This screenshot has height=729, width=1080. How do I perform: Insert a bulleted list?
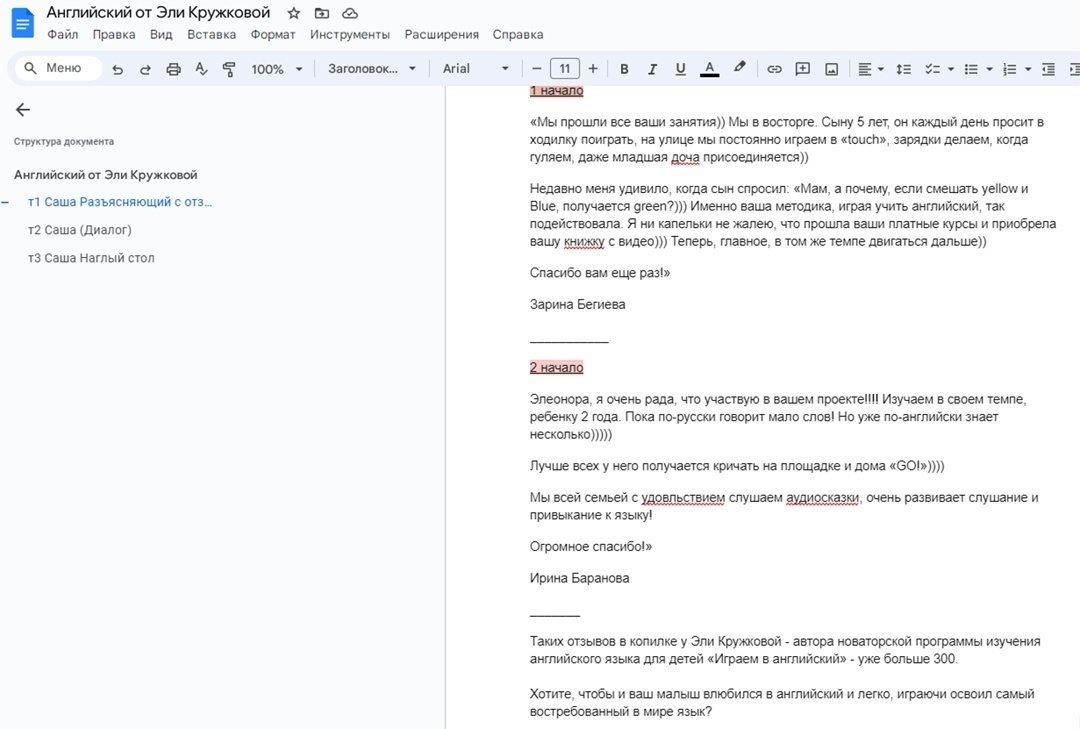point(971,69)
